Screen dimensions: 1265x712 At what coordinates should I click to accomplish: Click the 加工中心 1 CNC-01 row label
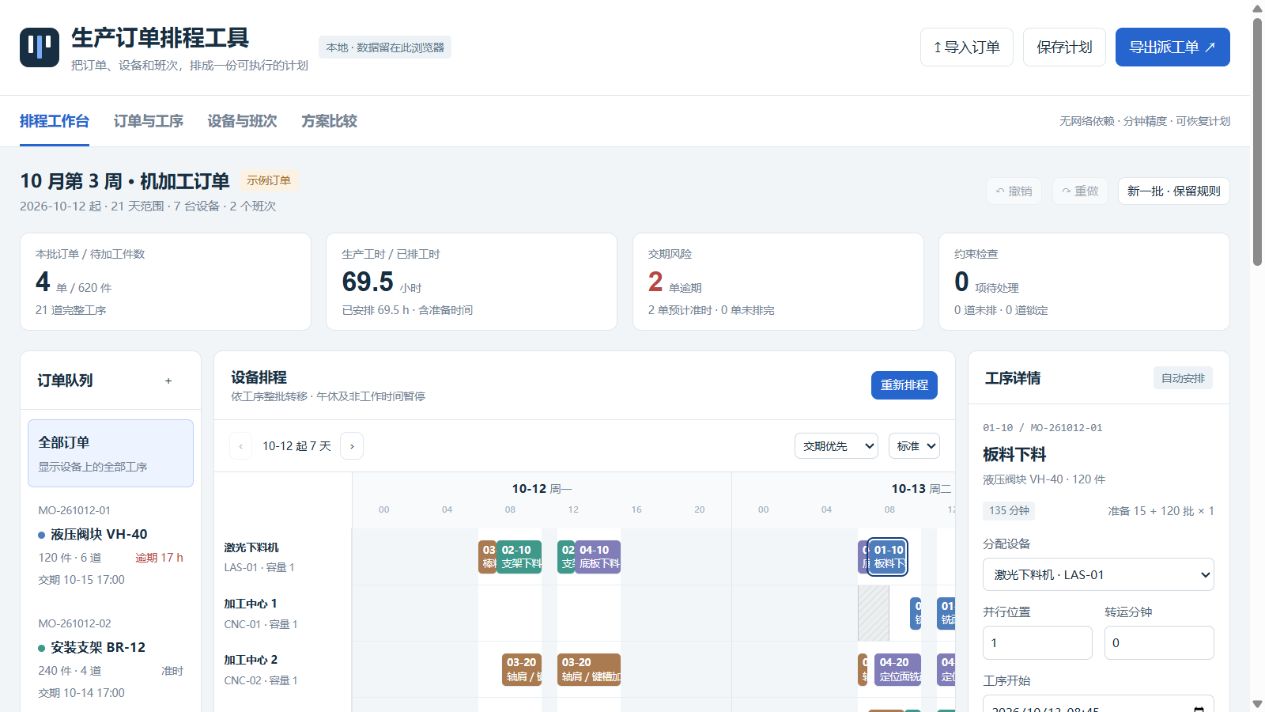coord(283,613)
